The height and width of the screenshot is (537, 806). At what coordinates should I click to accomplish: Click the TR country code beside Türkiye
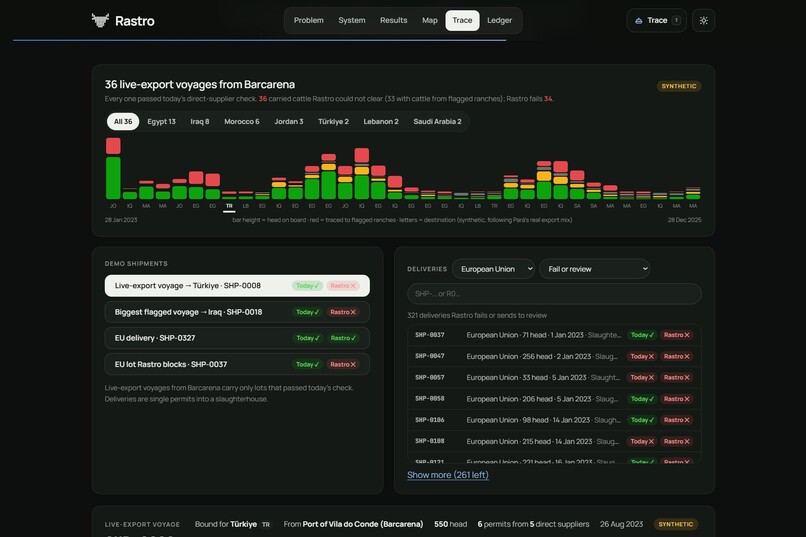pyautogui.click(x=266, y=525)
